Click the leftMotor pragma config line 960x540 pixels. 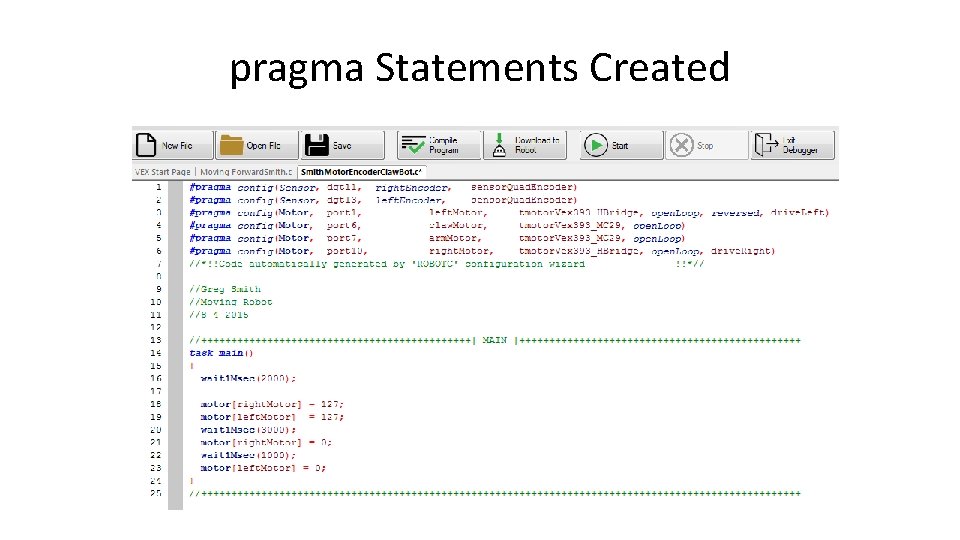[x=509, y=213]
